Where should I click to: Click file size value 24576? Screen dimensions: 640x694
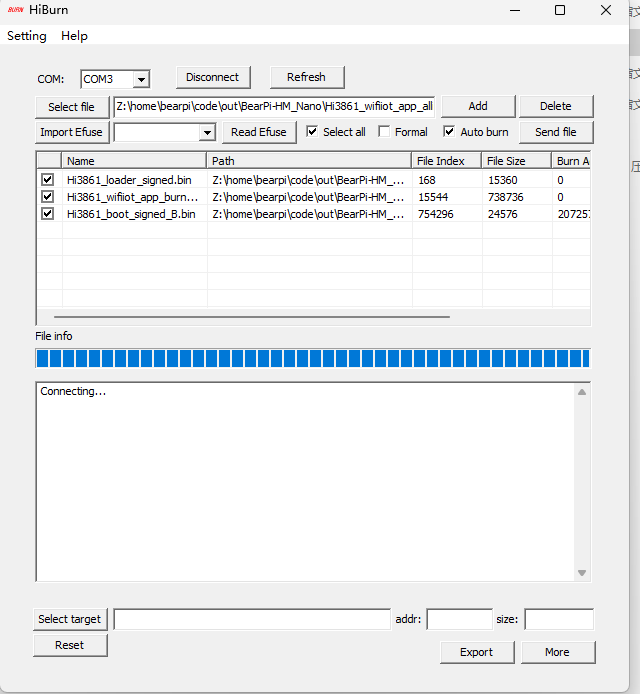click(503, 214)
